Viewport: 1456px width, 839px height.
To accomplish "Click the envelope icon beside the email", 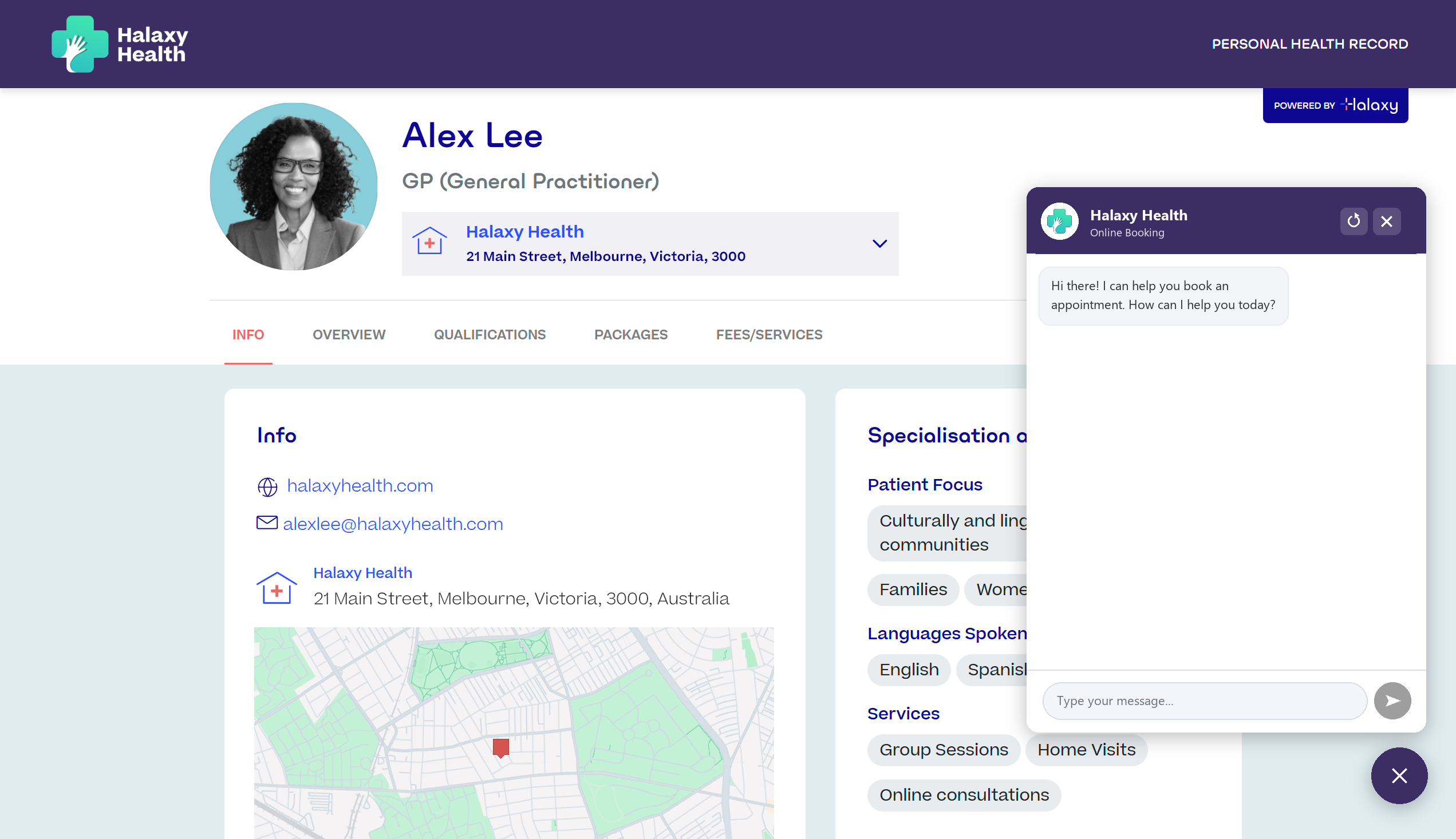I will point(267,523).
